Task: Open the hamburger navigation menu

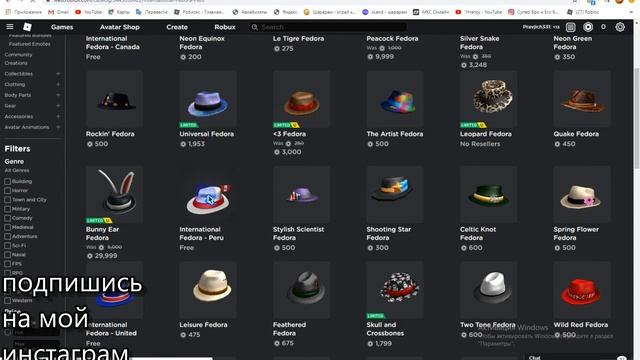Action: point(10,27)
